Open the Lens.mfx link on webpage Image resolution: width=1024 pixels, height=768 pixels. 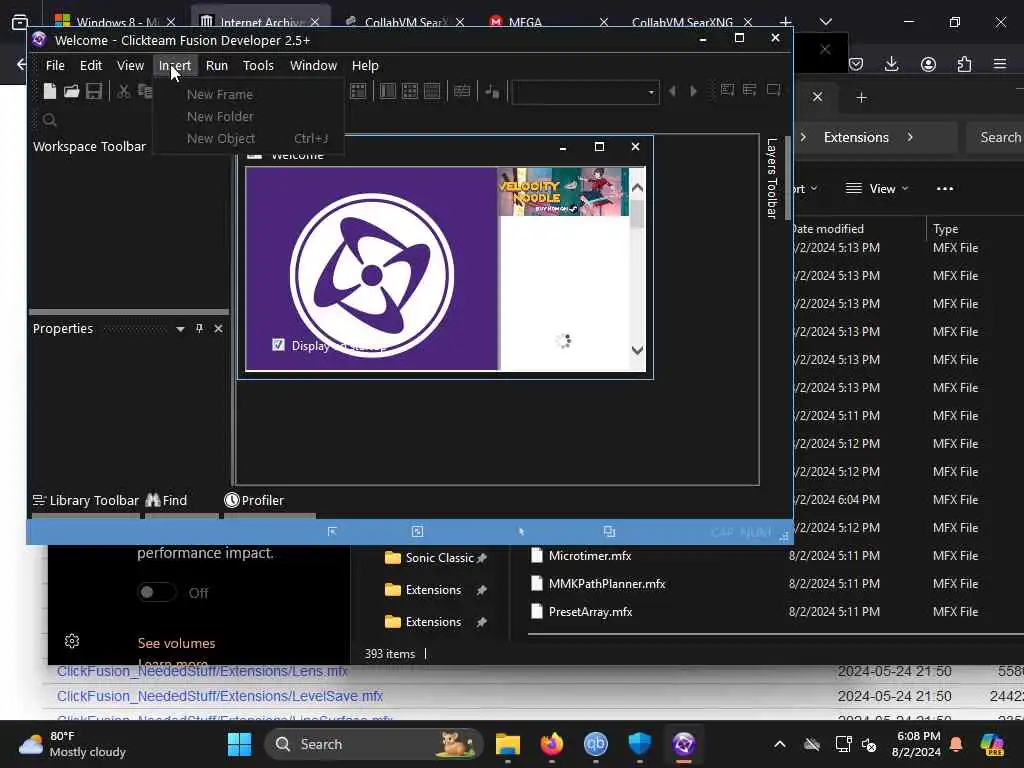[202, 671]
